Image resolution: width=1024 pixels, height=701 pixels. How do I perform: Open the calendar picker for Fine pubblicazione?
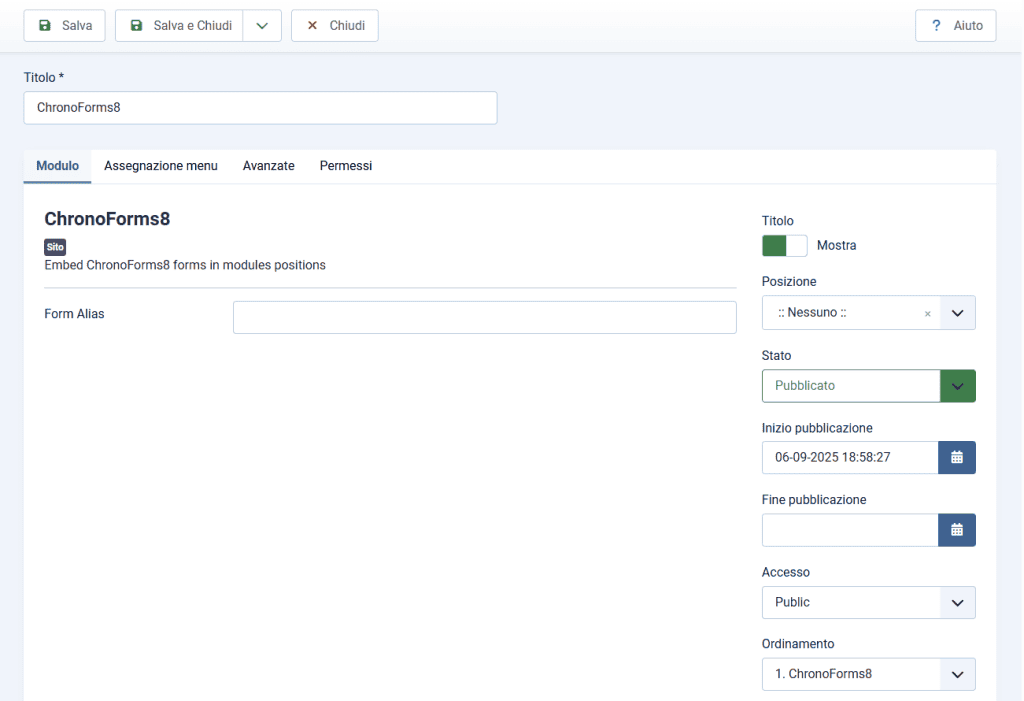[957, 530]
